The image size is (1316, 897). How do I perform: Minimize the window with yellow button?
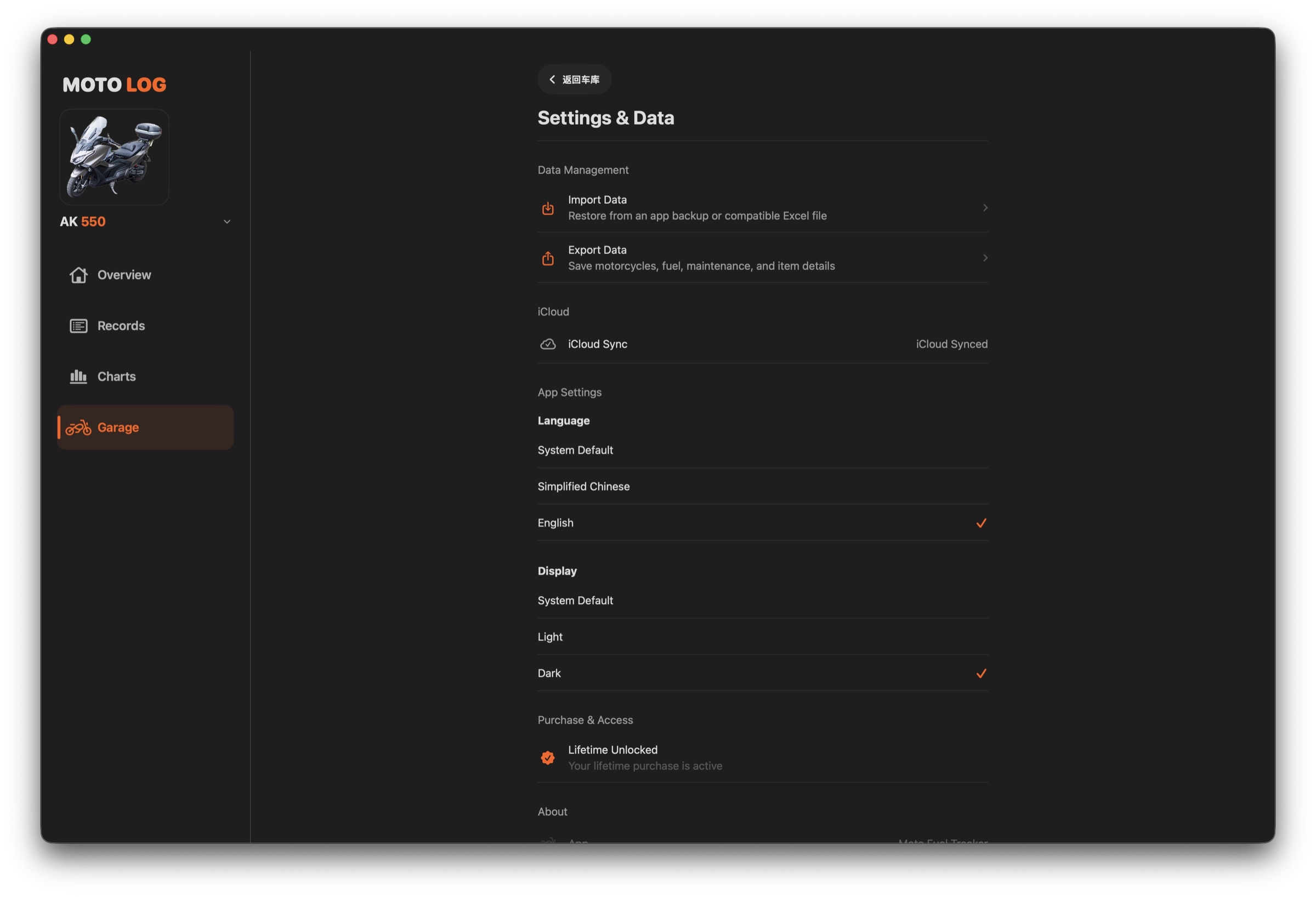click(x=69, y=39)
